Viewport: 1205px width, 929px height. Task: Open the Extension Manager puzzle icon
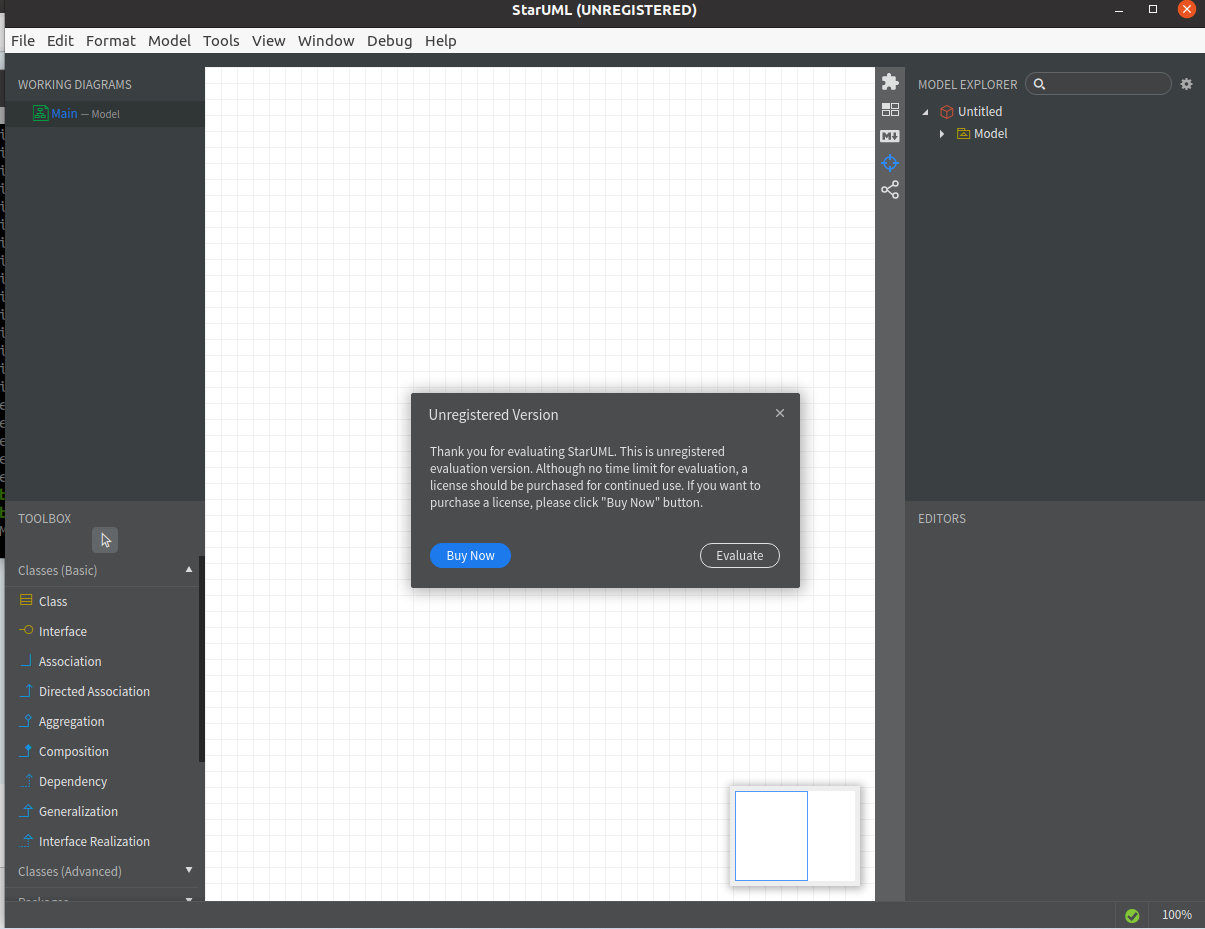890,82
